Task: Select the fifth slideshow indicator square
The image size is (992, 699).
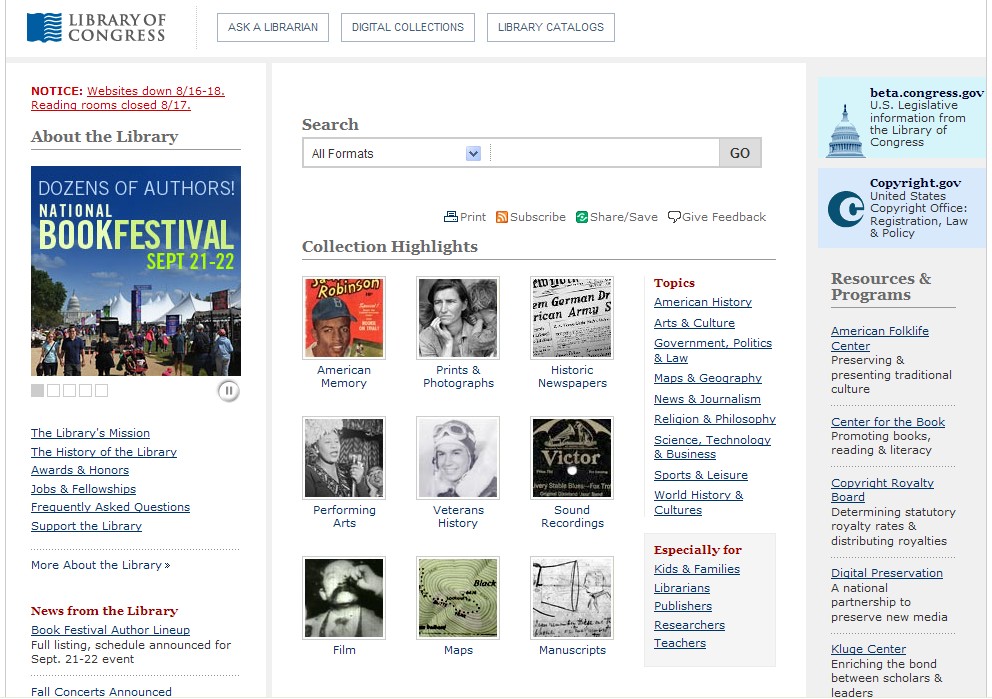Action: tap(101, 390)
